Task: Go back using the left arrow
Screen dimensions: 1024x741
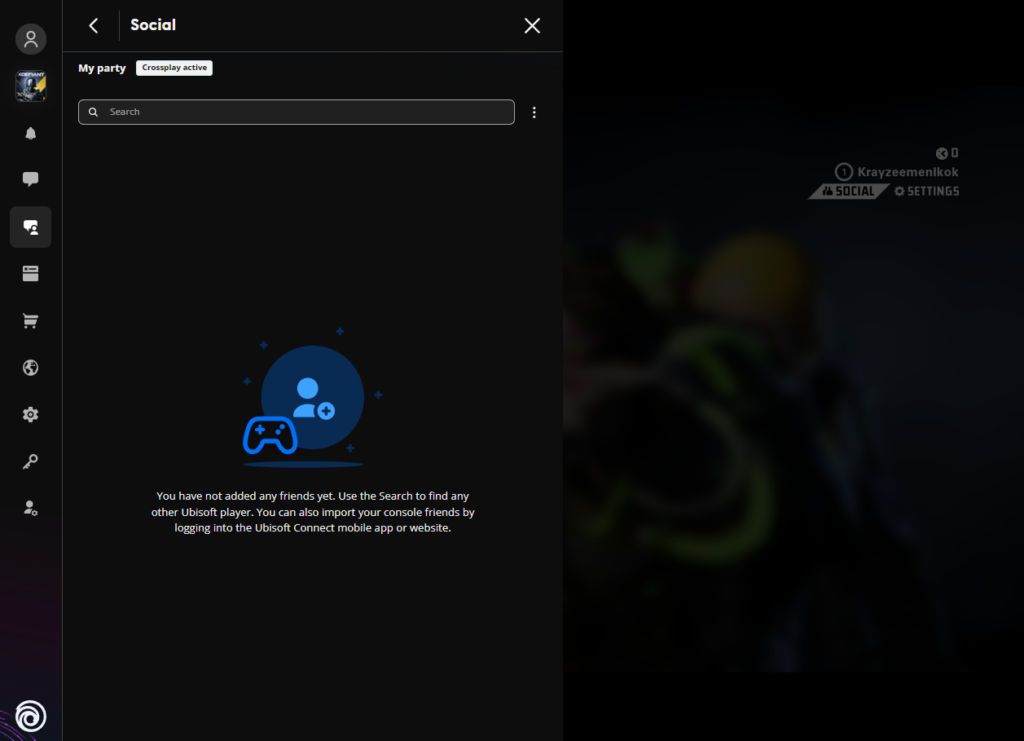Action: [x=94, y=26]
